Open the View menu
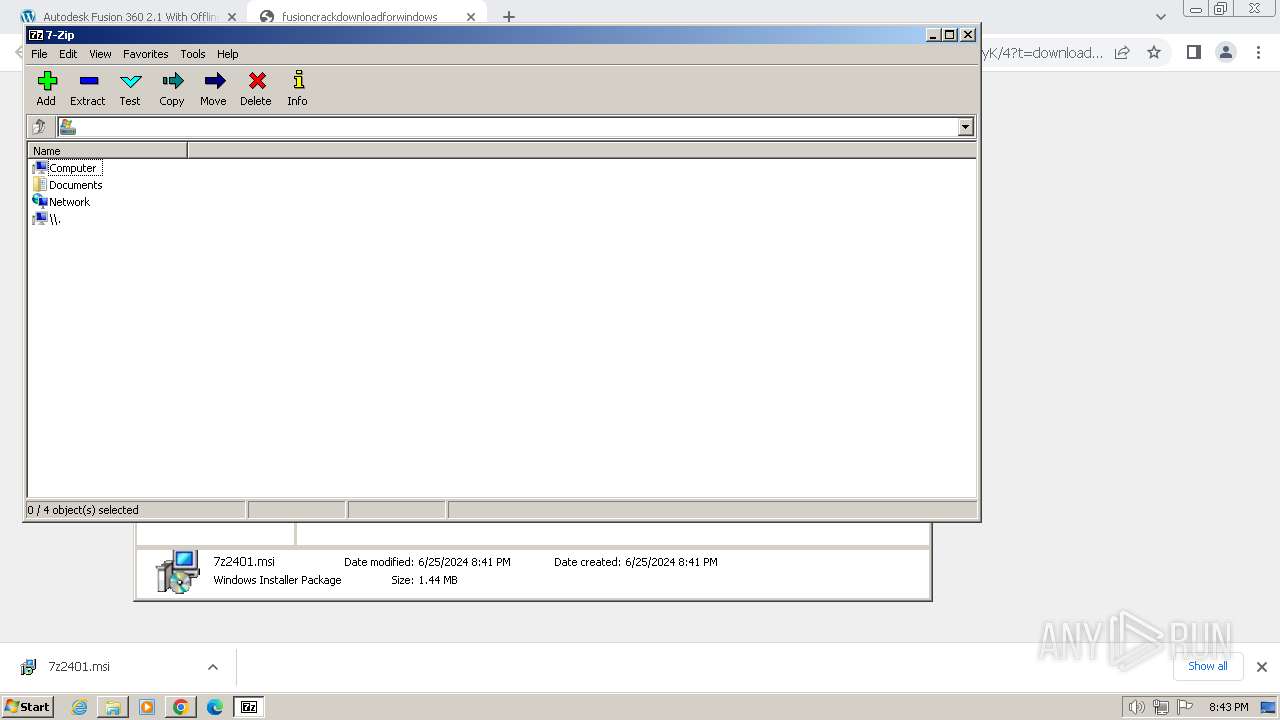The width and height of the screenshot is (1280, 720). pos(100,54)
